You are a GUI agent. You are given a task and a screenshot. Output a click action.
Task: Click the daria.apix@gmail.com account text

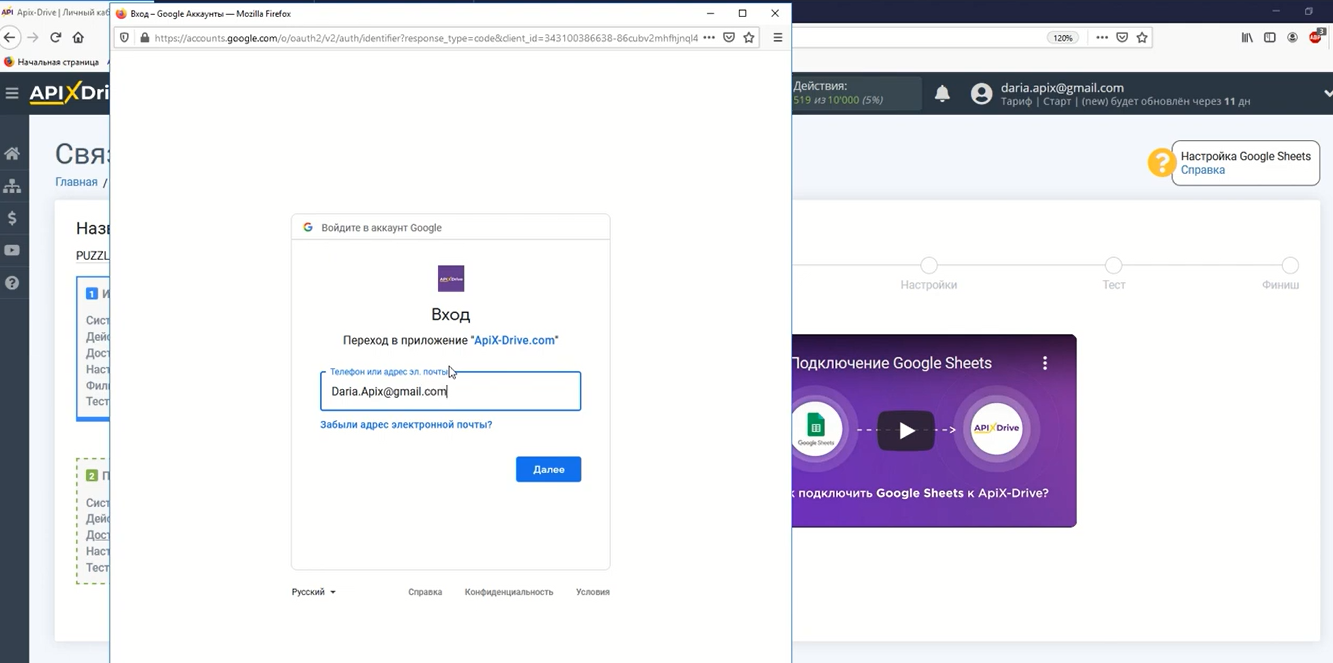[x=1062, y=87]
